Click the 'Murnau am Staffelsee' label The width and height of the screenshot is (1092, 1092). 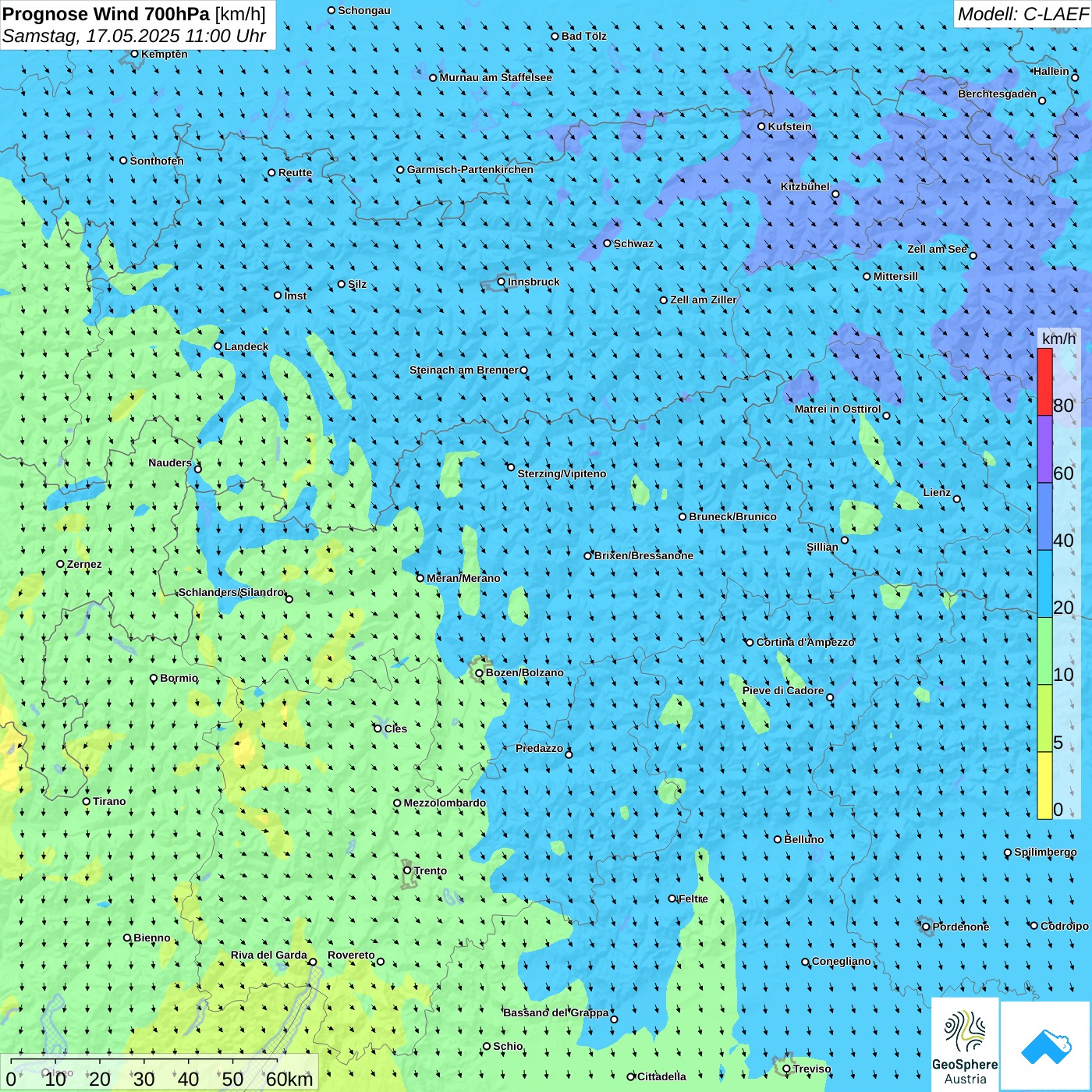coord(496,77)
